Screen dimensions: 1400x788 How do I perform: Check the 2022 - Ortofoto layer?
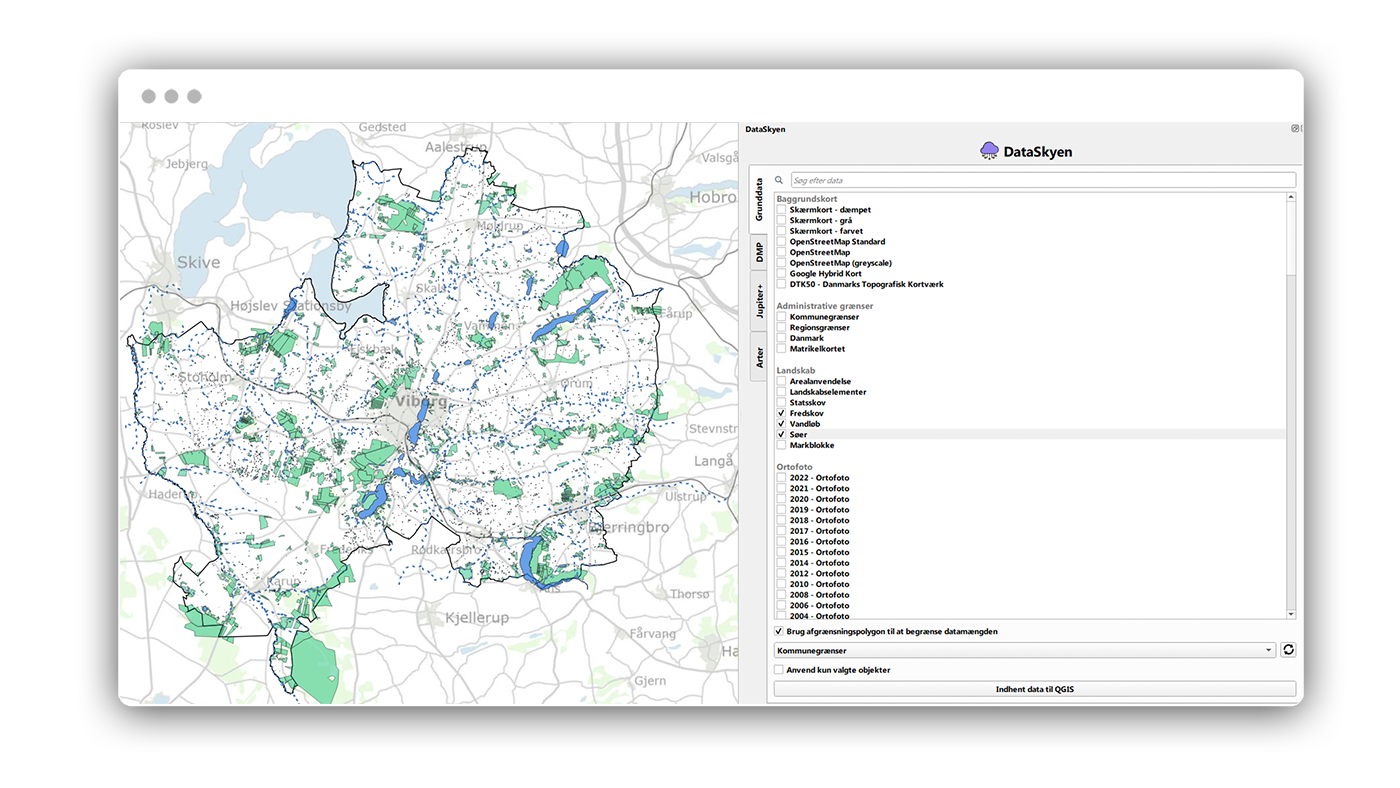781,478
